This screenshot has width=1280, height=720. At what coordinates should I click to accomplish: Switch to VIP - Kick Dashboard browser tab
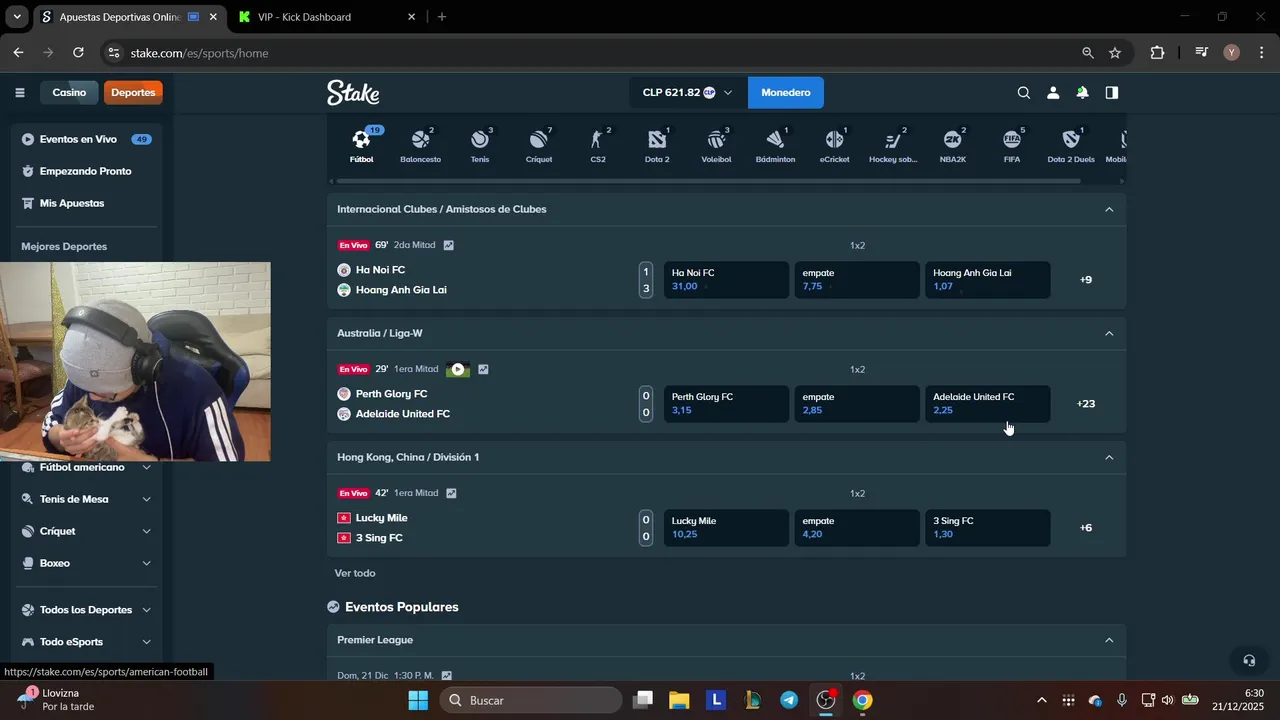(328, 17)
